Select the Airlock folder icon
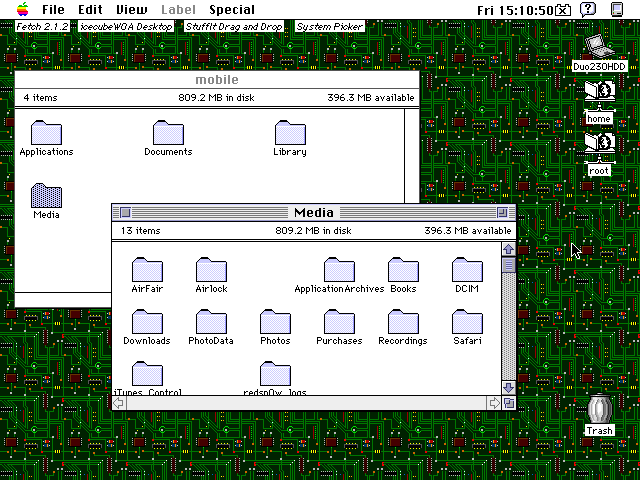This screenshot has height=480, width=640. 211,270
